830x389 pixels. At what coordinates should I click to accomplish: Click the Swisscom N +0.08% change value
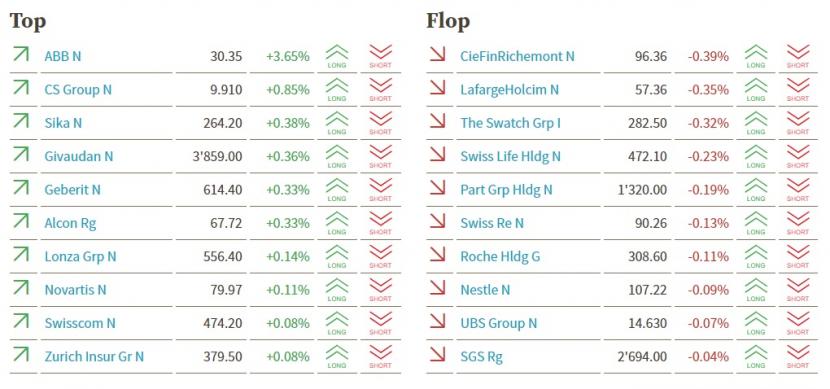[287, 323]
